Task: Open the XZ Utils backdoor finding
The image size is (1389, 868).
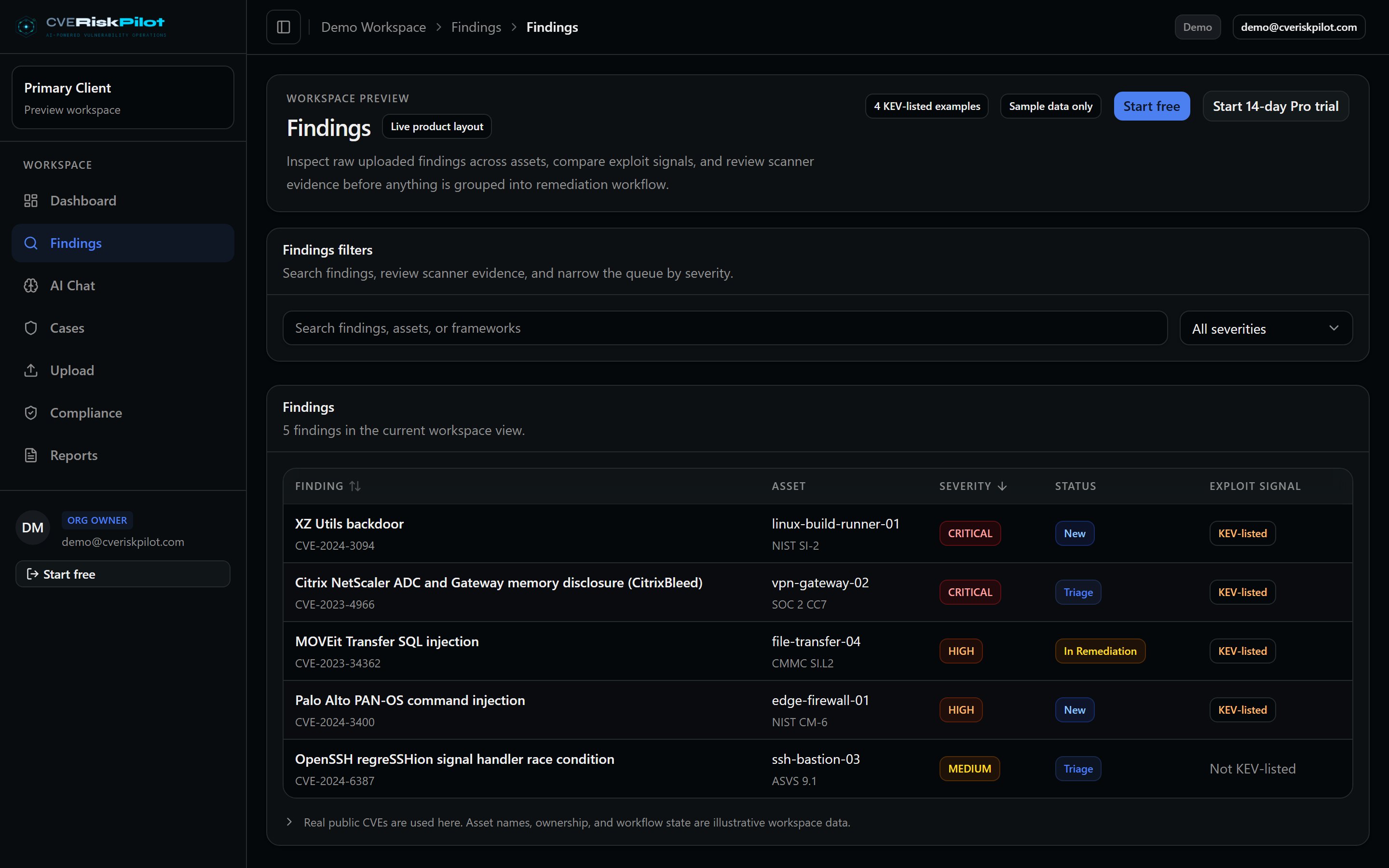Action: (x=349, y=524)
